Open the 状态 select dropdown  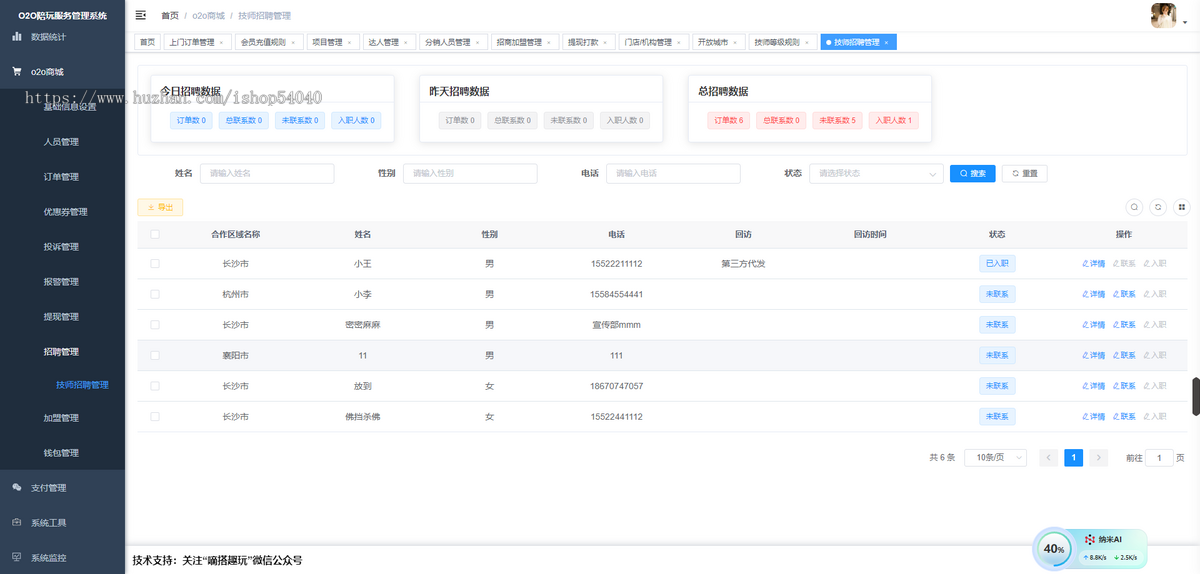coord(876,173)
